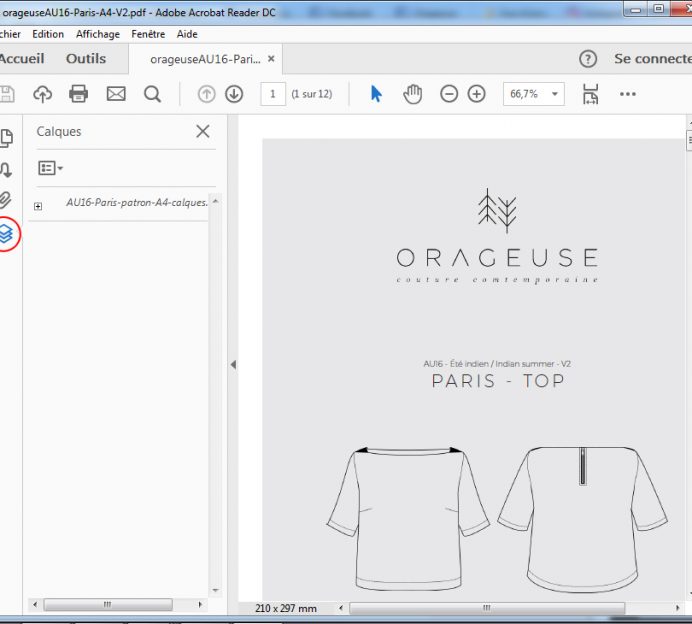Viewport: 692px width, 624px height.
Task: Open Affichage menu
Action: [x=98, y=34]
